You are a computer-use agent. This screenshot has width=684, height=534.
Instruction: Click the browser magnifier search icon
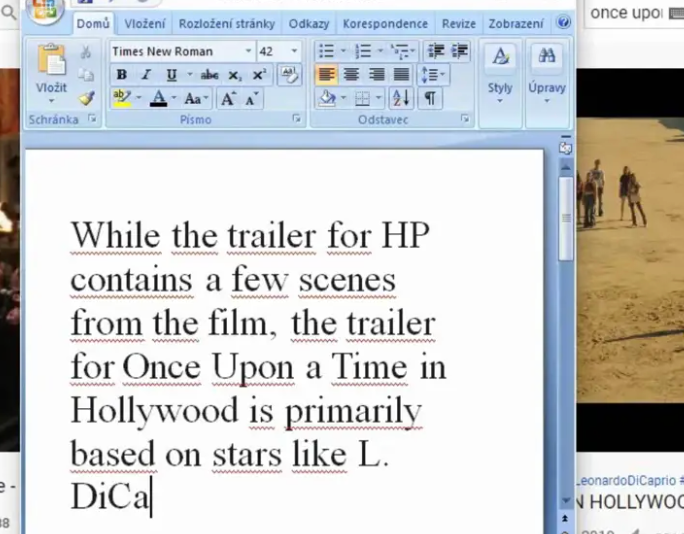click(8, 12)
